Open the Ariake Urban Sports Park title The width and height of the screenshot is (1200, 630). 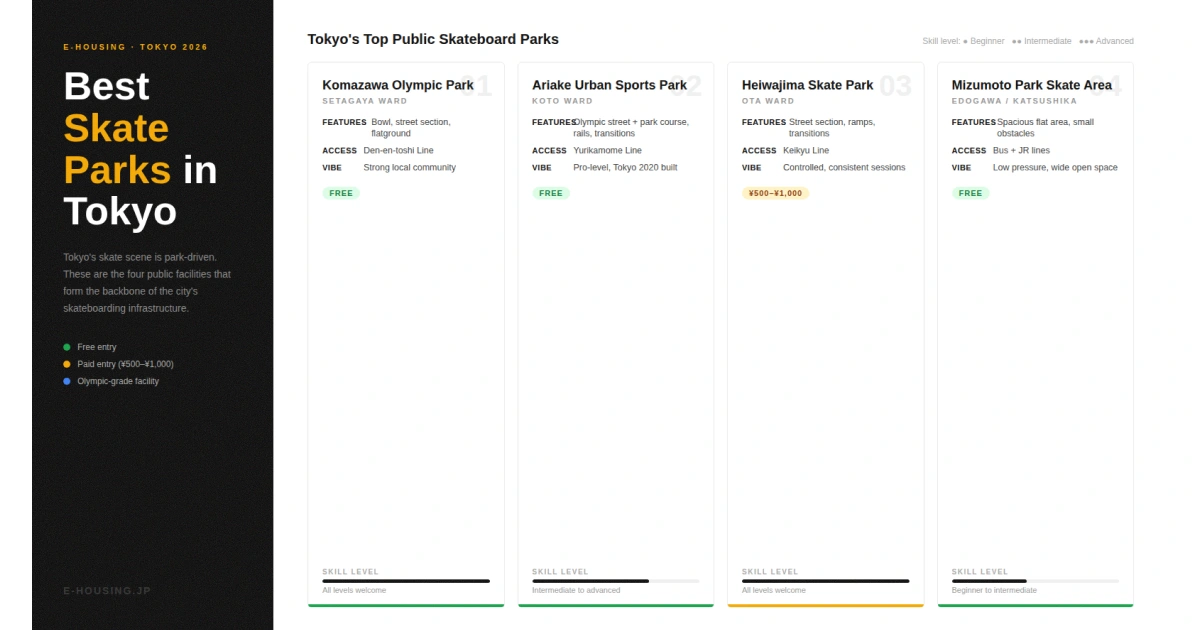(x=609, y=85)
